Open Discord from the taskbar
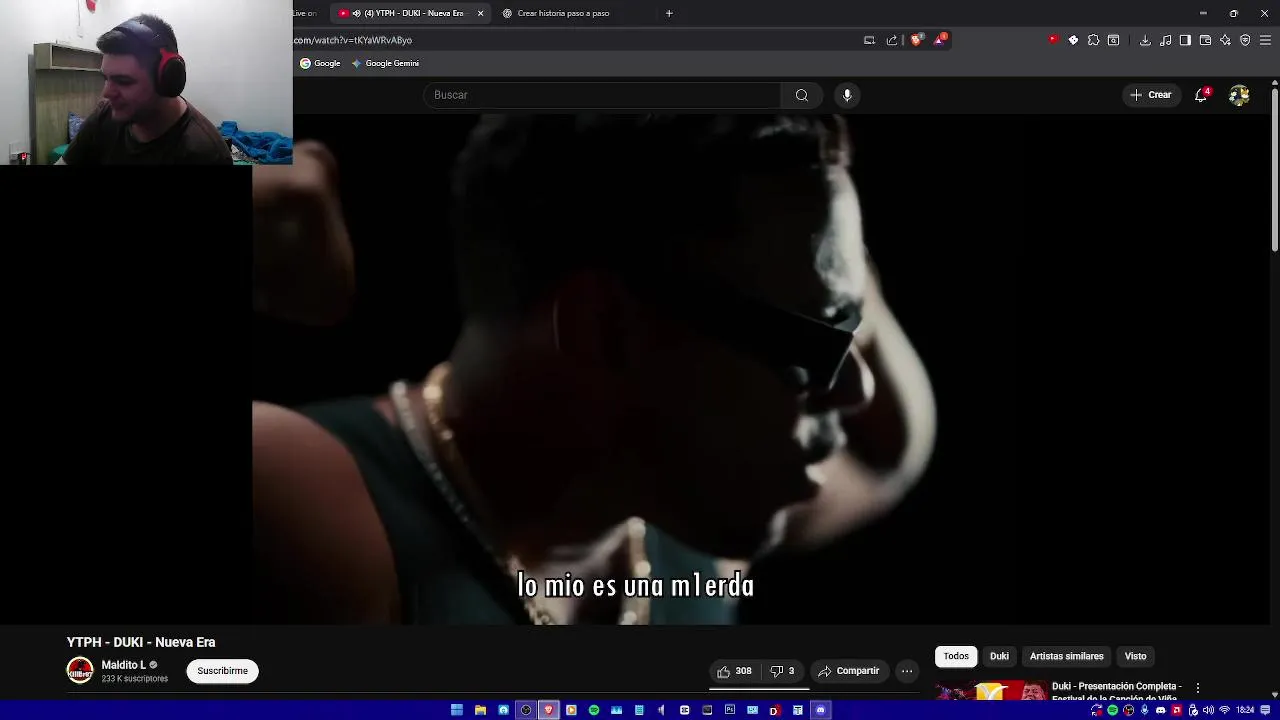This screenshot has height=720, width=1280. tap(820, 710)
